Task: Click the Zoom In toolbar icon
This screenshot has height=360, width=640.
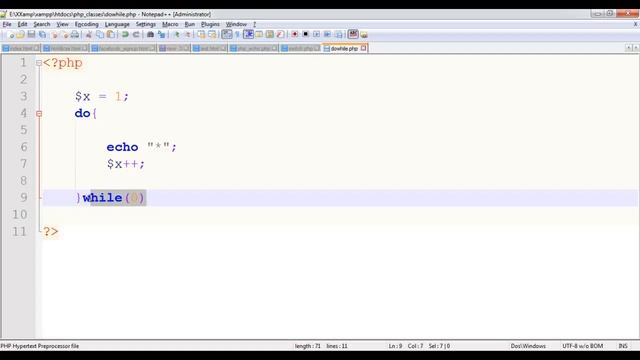Action: pos(177,35)
